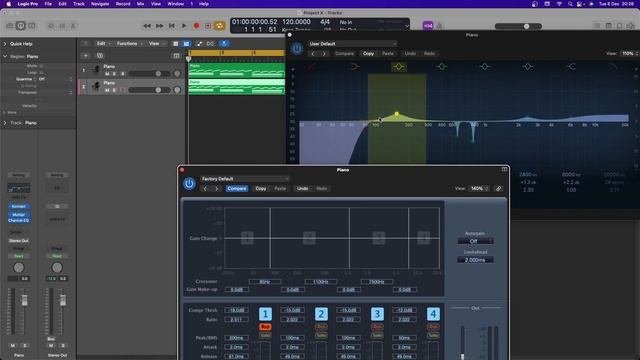This screenshot has height=360, width=640.
Task: Open the Browsers icon at top right
Action: (x=630, y=26)
